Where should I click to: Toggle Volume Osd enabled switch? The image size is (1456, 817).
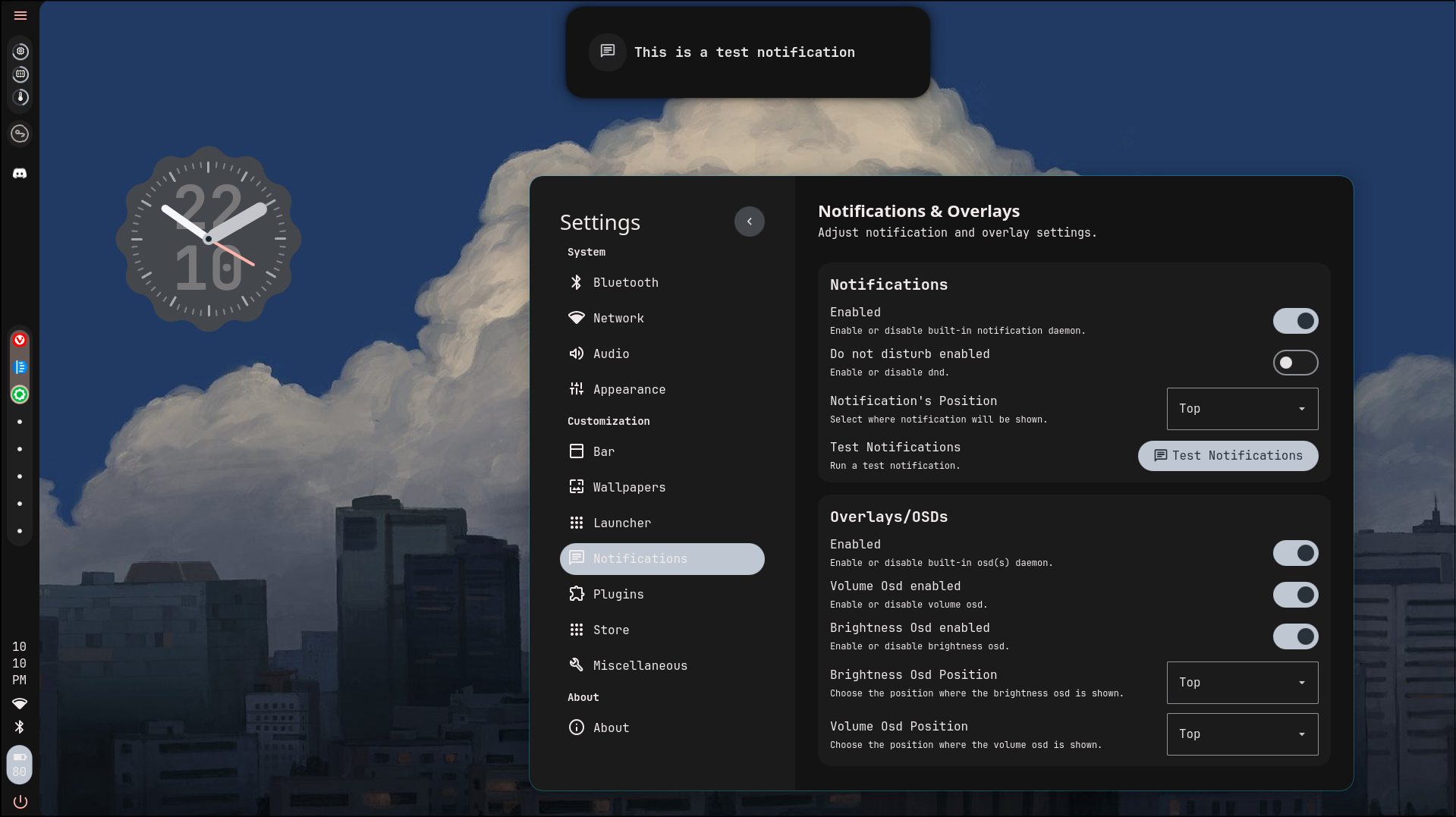[x=1295, y=595]
